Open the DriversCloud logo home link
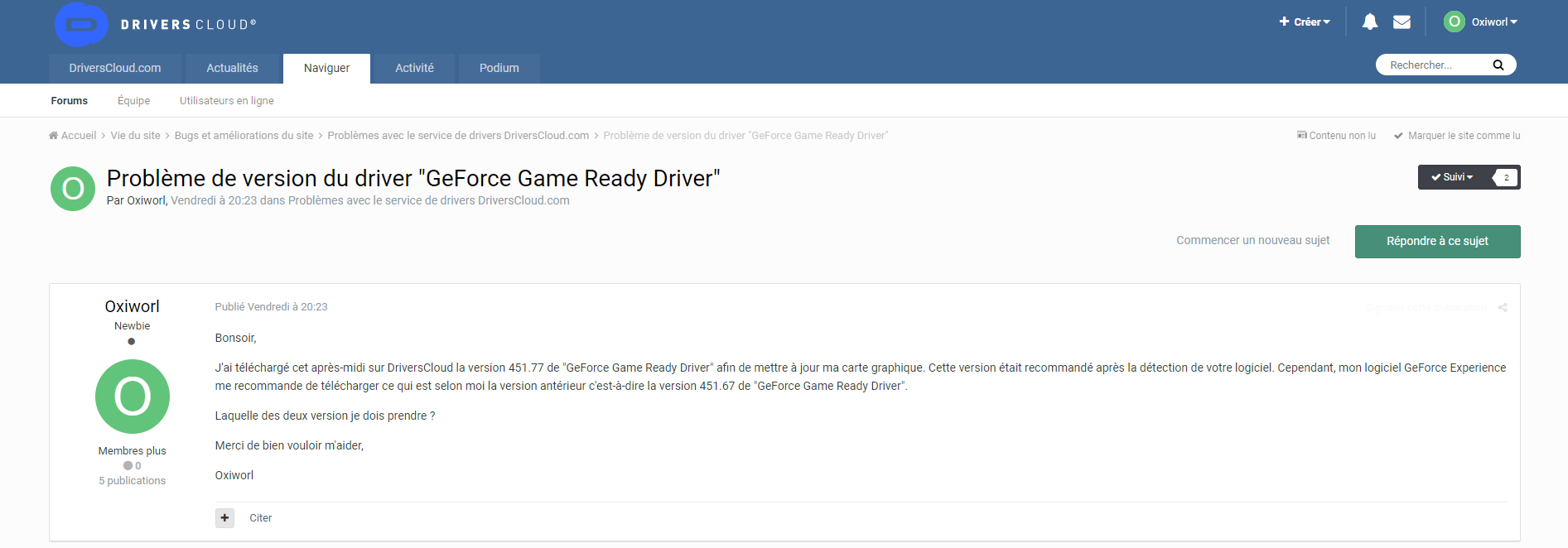The width and height of the screenshot is (1568, 548). click(x=156, y=24)
